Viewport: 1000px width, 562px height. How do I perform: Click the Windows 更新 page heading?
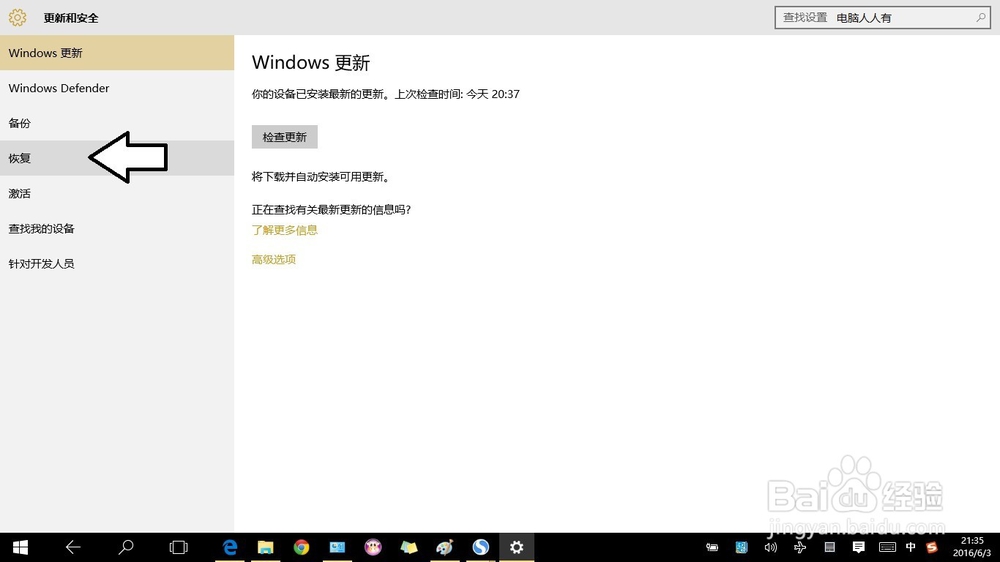tap(311, 63)
